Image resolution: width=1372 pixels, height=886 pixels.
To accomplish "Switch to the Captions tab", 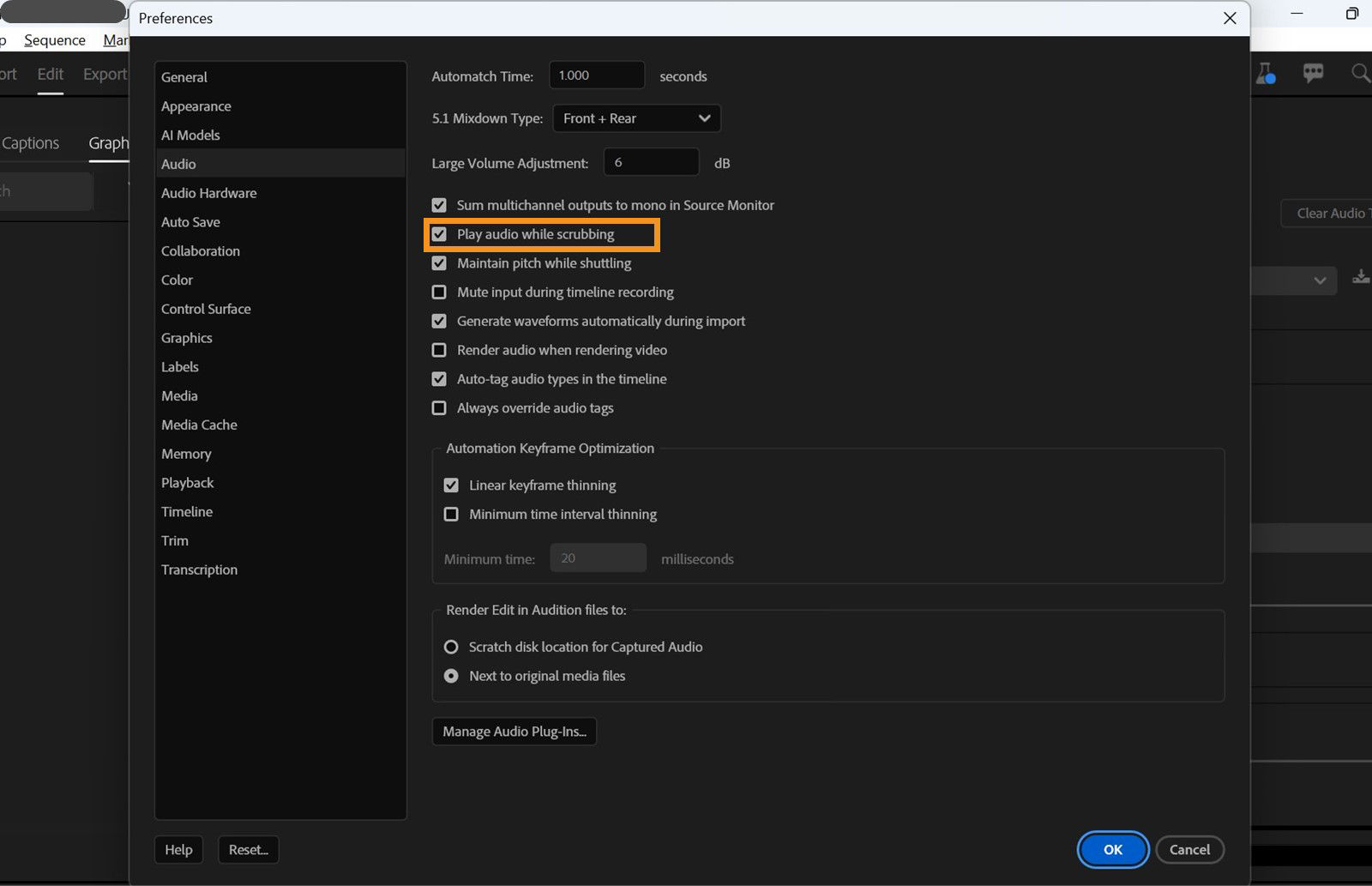I will click(31, 142).
